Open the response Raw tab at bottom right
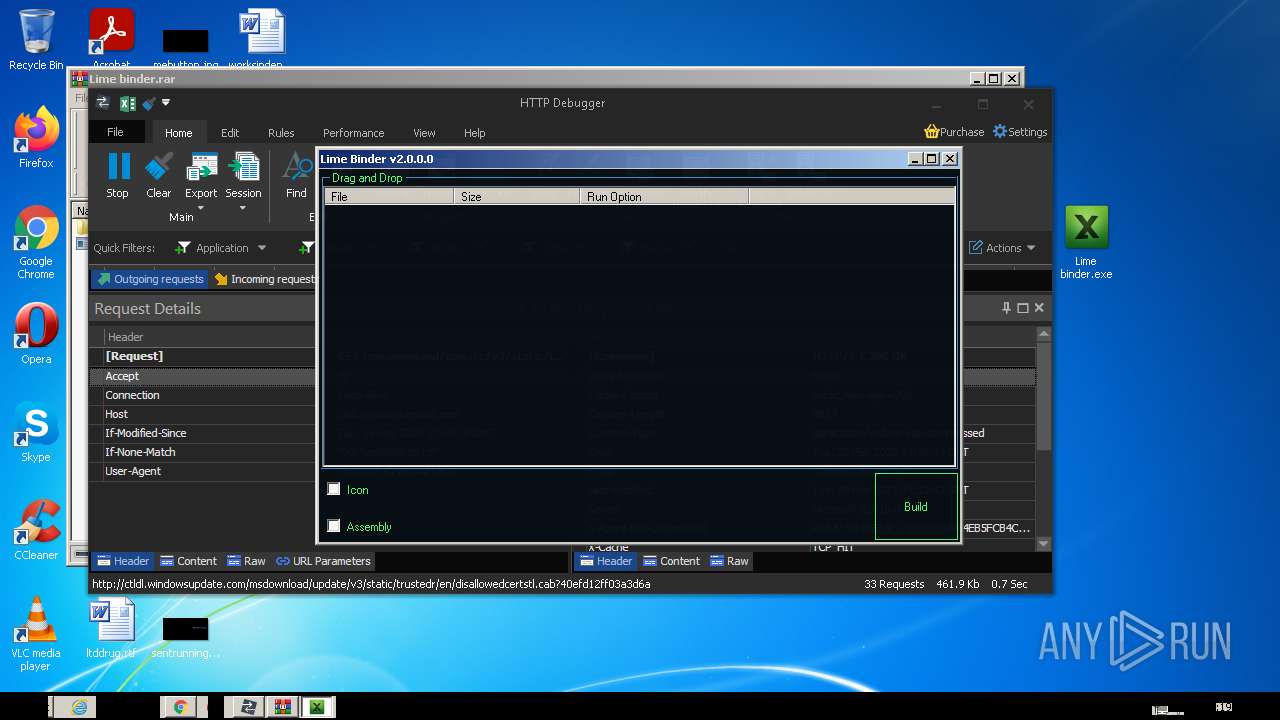This screenshot has height=720, width=1280. pyautogui.click(x=729, y=561)
